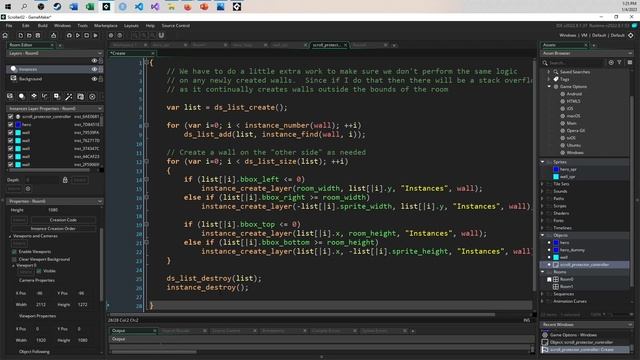640x360 pixels.
Task: Toggle the Enable Viewports checkbox
Action: (14, 252)
